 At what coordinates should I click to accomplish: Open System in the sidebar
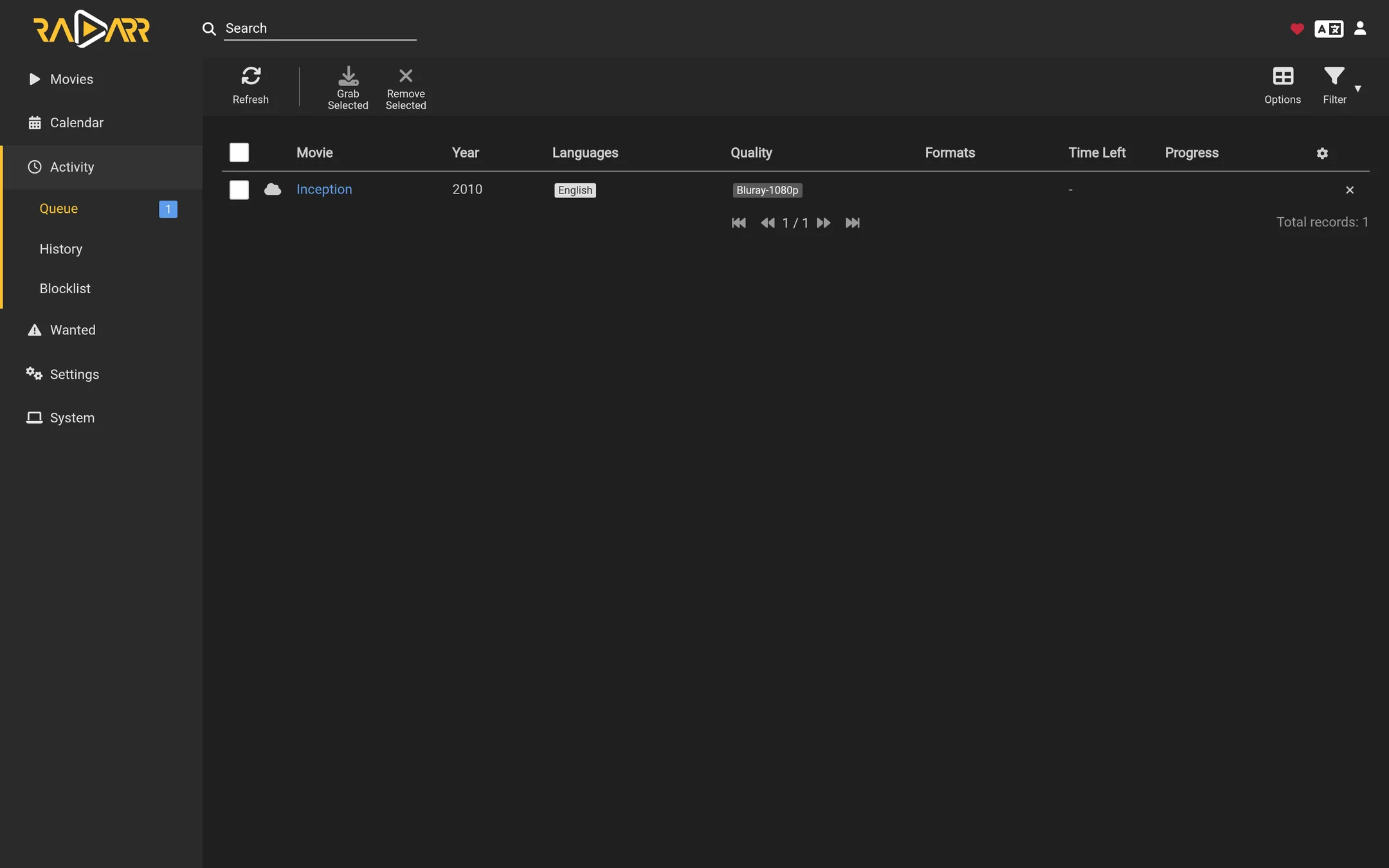coord(102,418)
